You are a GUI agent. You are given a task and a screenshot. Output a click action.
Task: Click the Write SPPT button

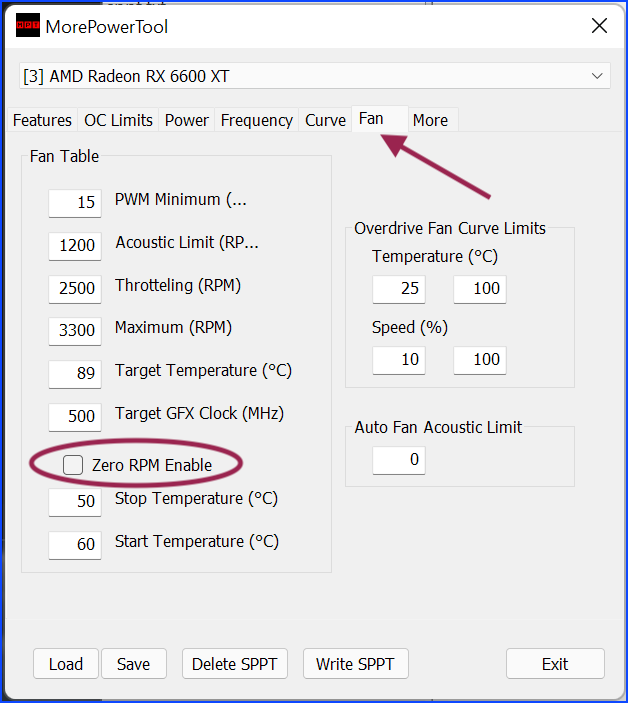point(355,664)
